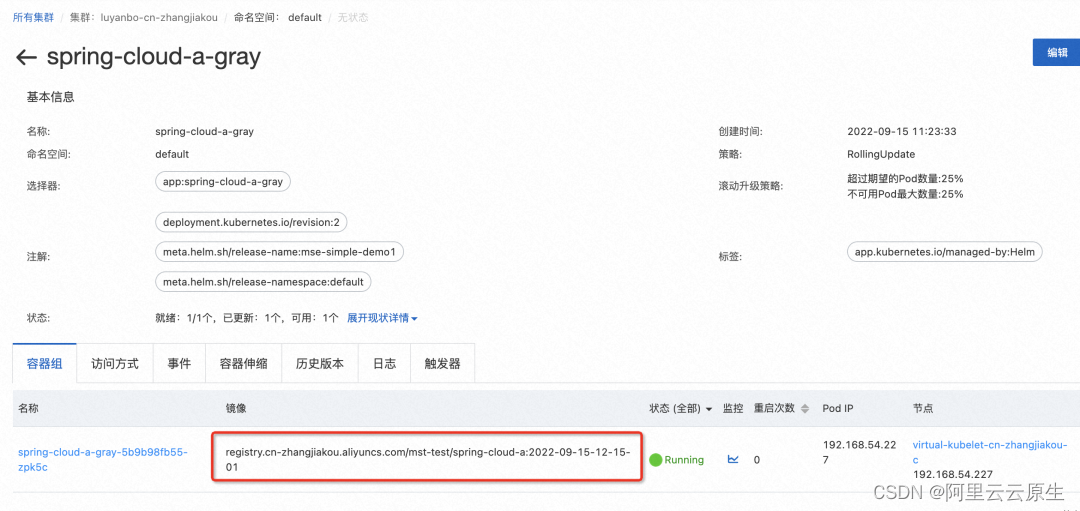This screenshot has width=1080, height=511.
Task: Click 超过期望的Pod数量:25% text
Action: pos(905,178)
